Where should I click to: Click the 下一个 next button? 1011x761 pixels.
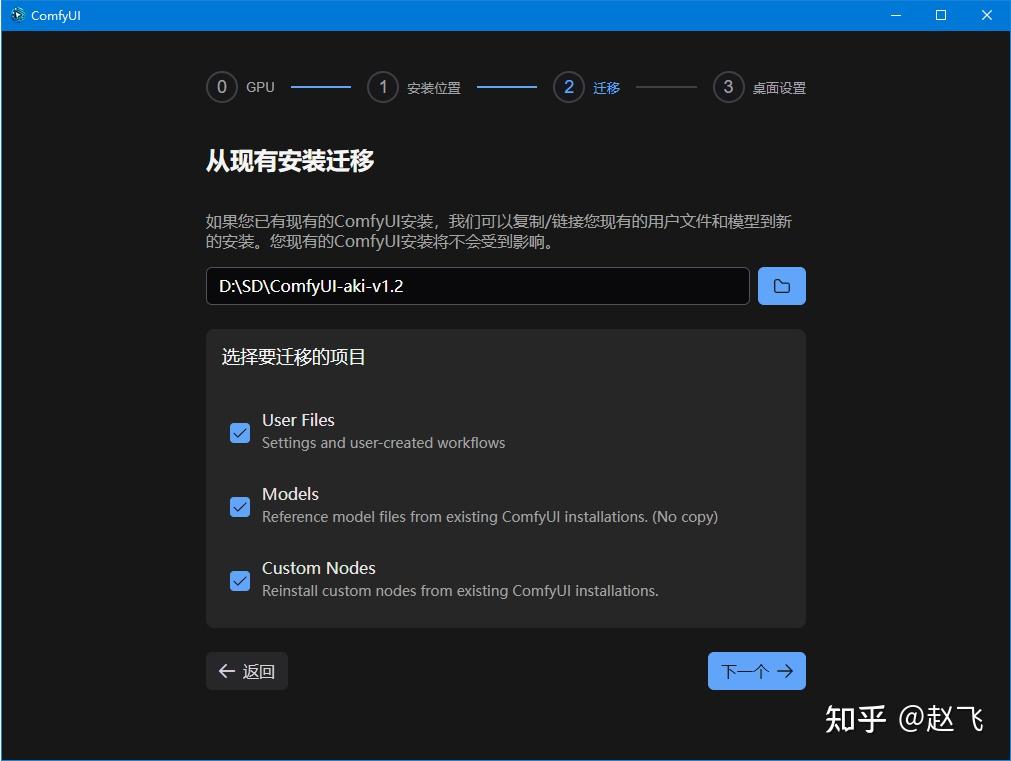pyautogui.click(x=757, y=671)
